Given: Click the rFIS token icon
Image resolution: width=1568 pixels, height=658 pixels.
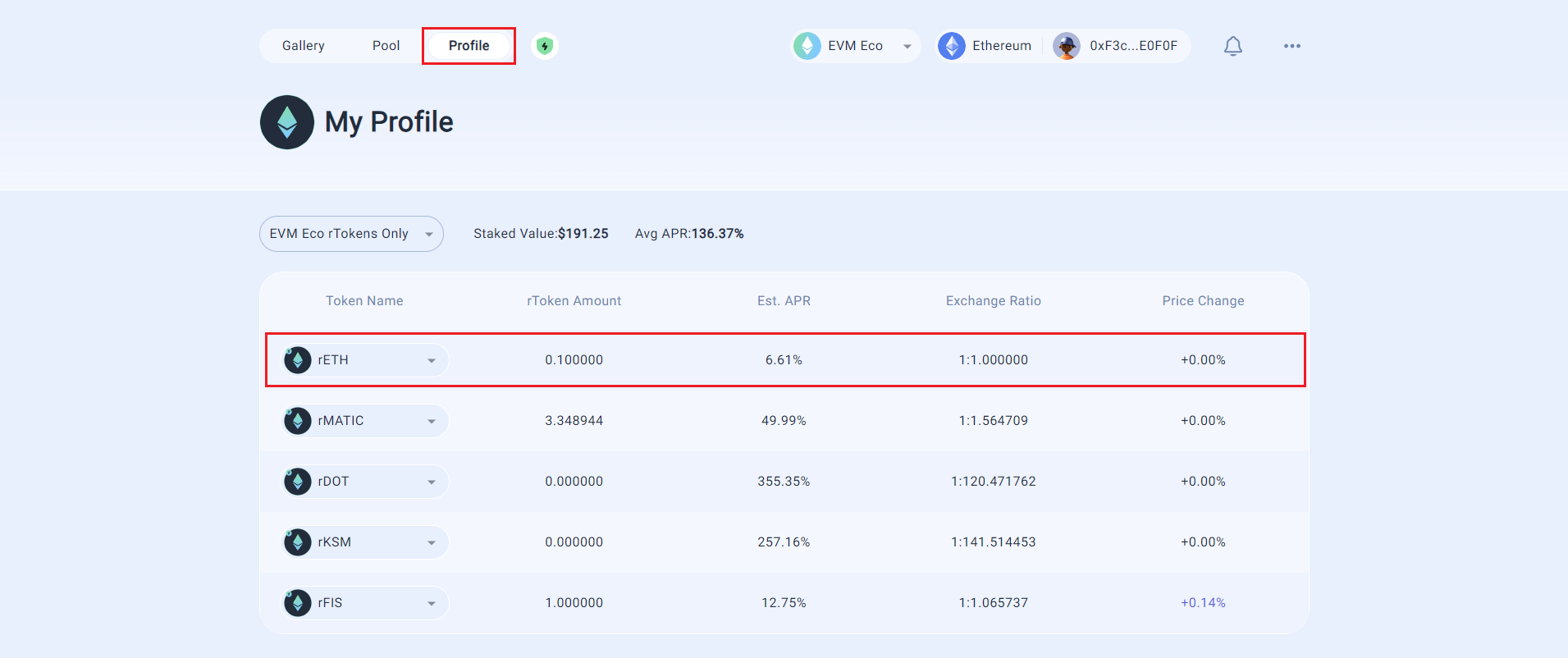Looking at the screenshot, I should pyautogui.click(x=297, y=603).
